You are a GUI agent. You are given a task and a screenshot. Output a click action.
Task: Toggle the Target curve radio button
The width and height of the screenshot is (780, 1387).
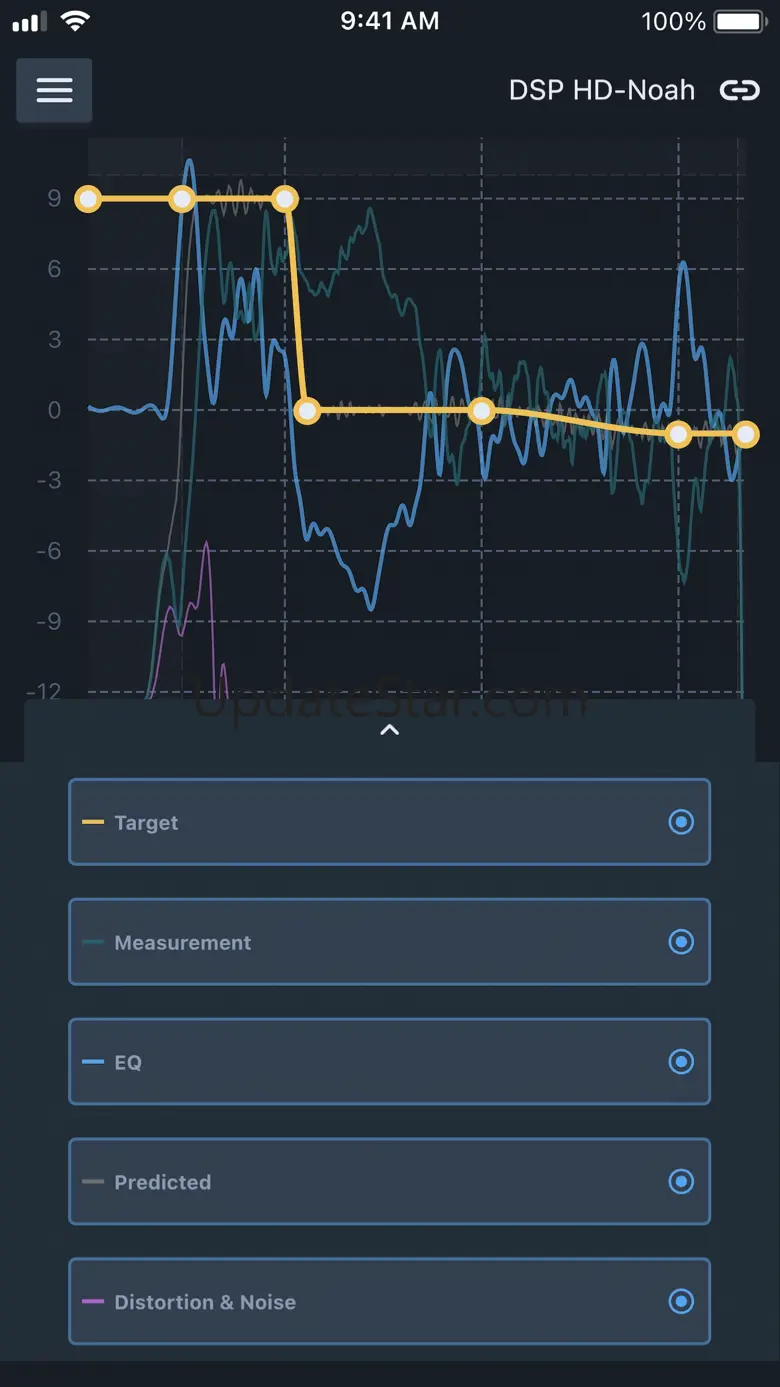tap(681, 822)
